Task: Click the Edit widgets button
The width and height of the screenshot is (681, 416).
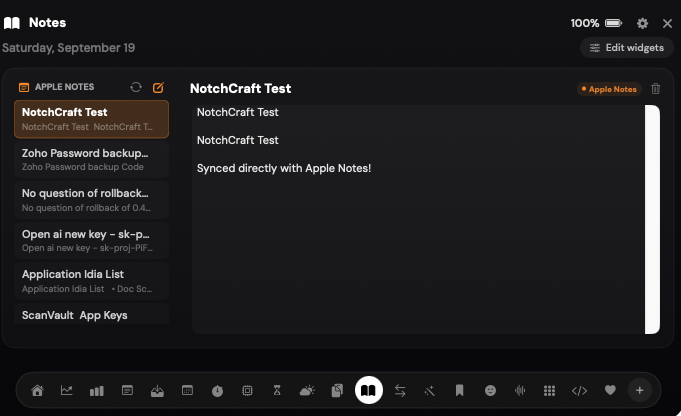Action: (627, 48)
